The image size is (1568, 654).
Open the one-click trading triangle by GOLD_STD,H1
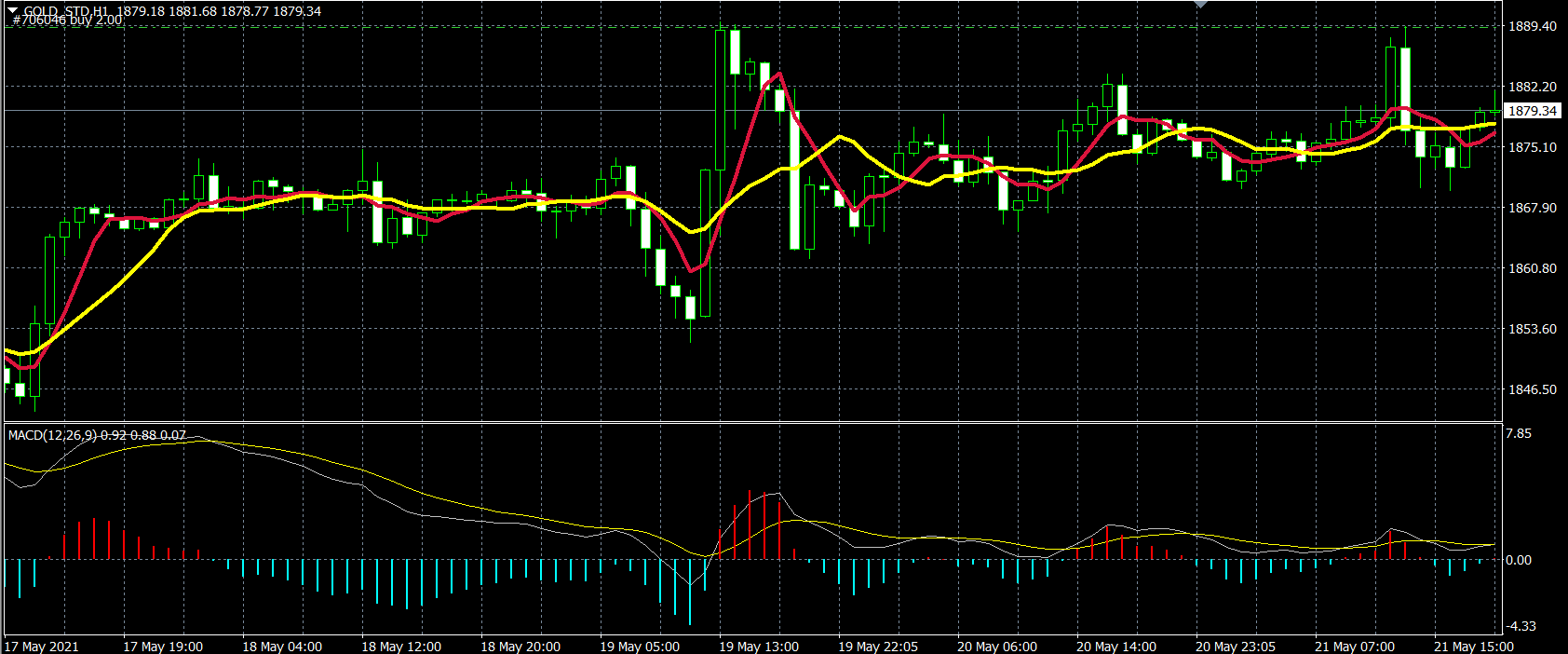(x=12, y=10)
